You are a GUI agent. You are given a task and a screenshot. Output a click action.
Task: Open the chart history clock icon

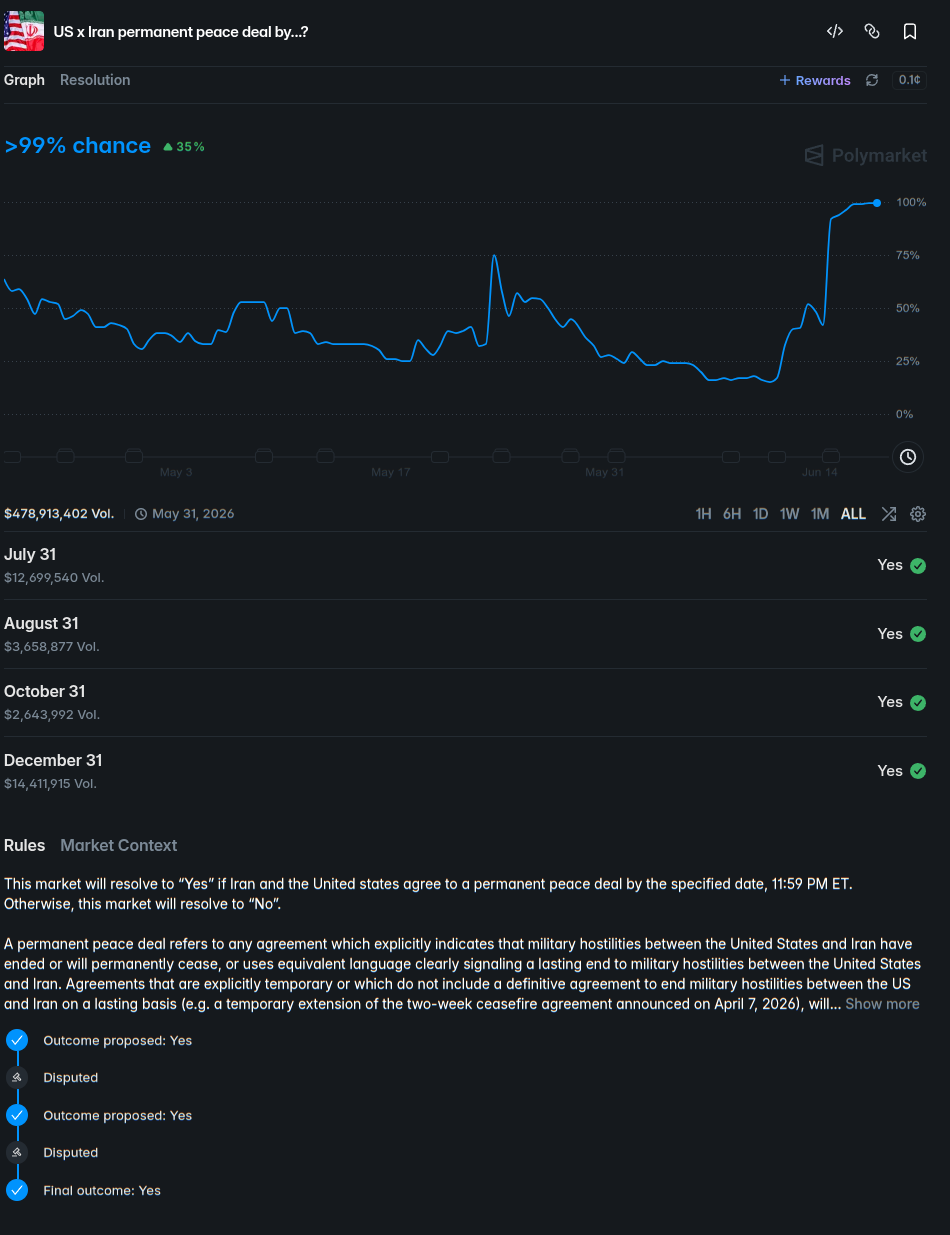coord(908,457)
